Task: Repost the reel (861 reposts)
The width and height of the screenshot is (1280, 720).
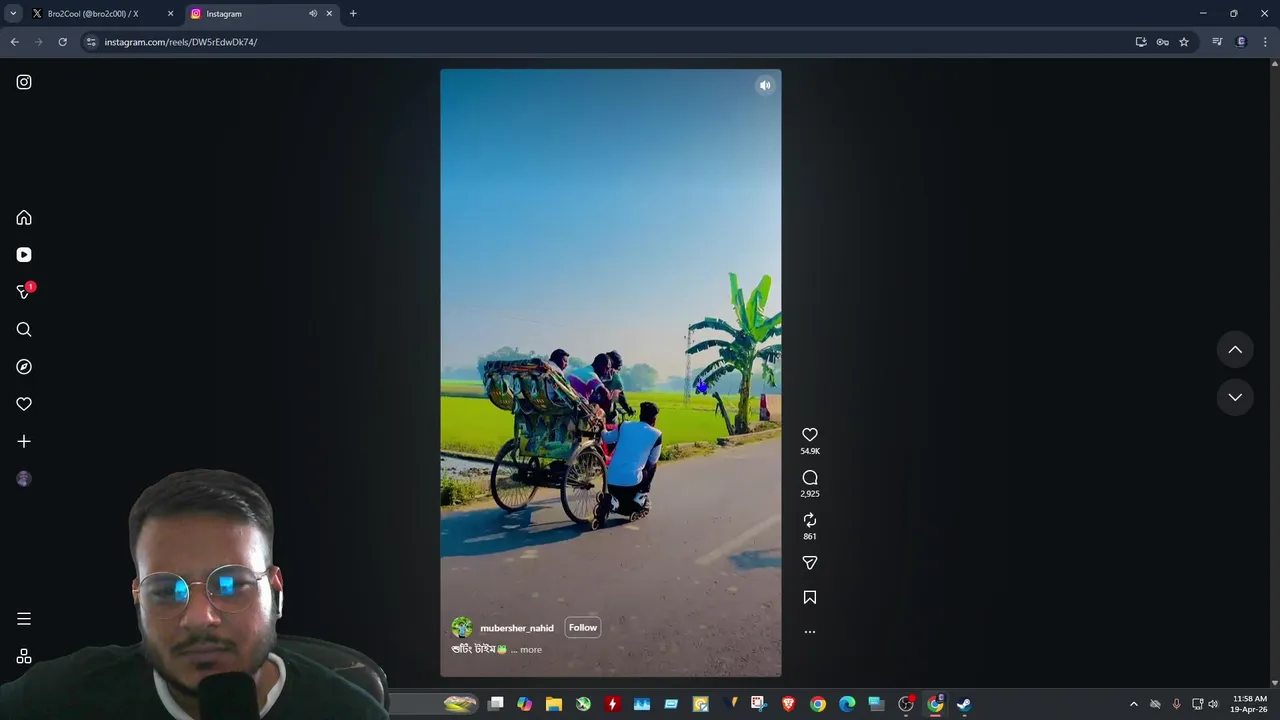Action: (x=810, y=520)
